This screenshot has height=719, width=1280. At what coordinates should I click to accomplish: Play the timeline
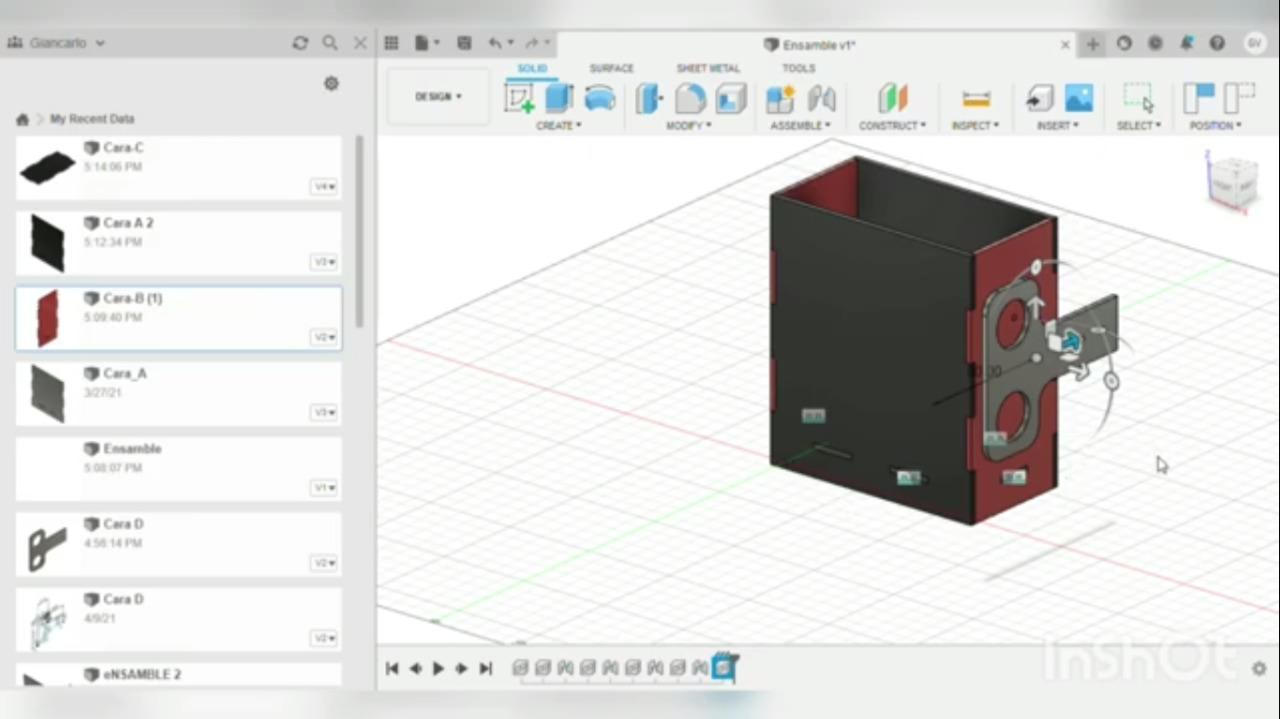tap(438, 668)
